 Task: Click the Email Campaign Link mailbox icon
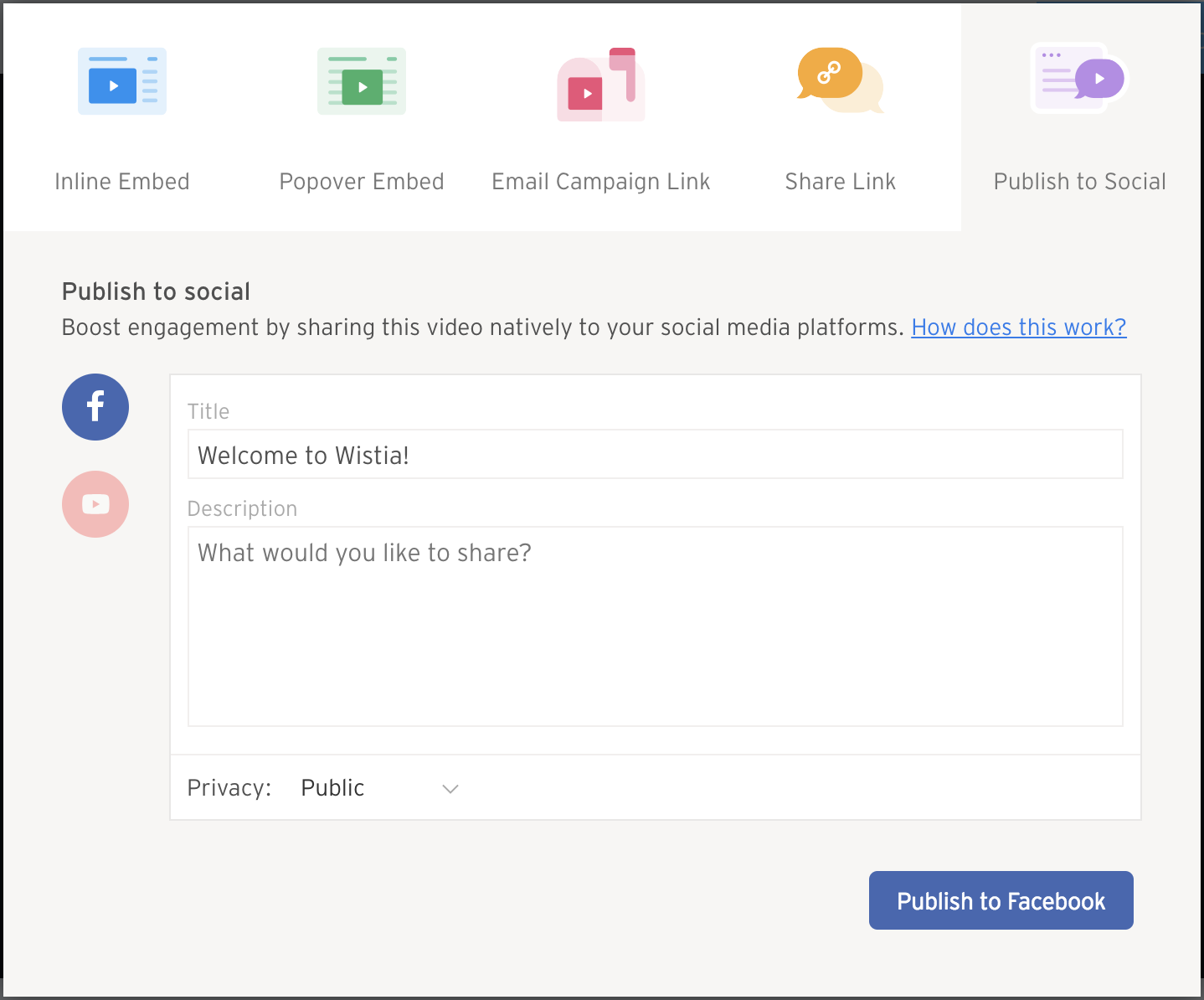pos(601,85)
